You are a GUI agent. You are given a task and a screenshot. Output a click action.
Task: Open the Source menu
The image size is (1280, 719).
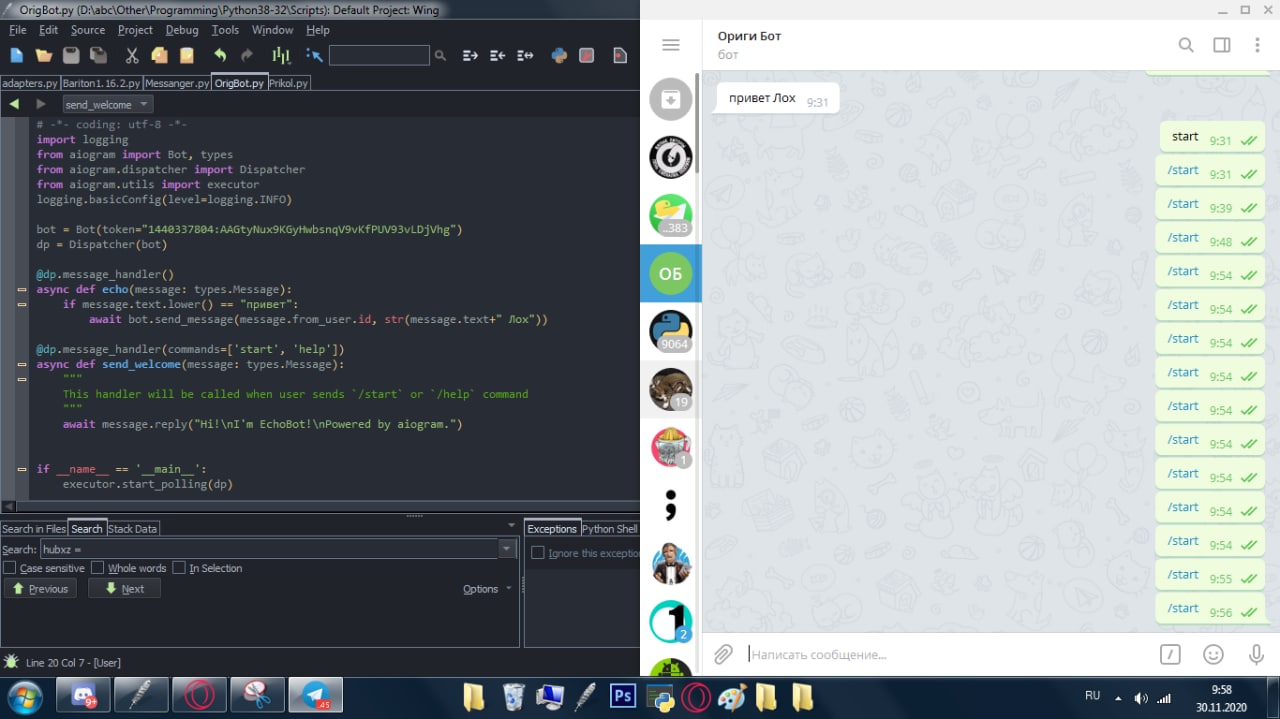[88, 30]
